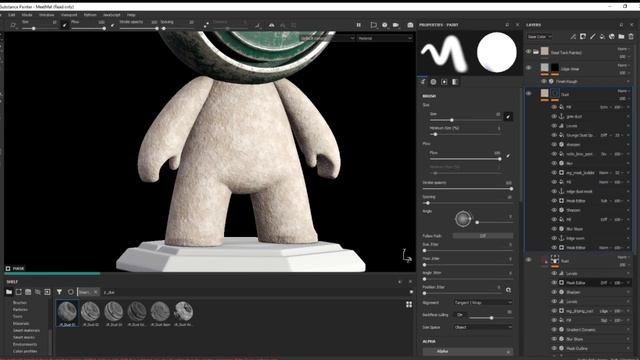Image resolution: width=640 pixels, height=360 pixels.
Task: Toggle Backface culling On switch
Action: (x=461, y=315)
